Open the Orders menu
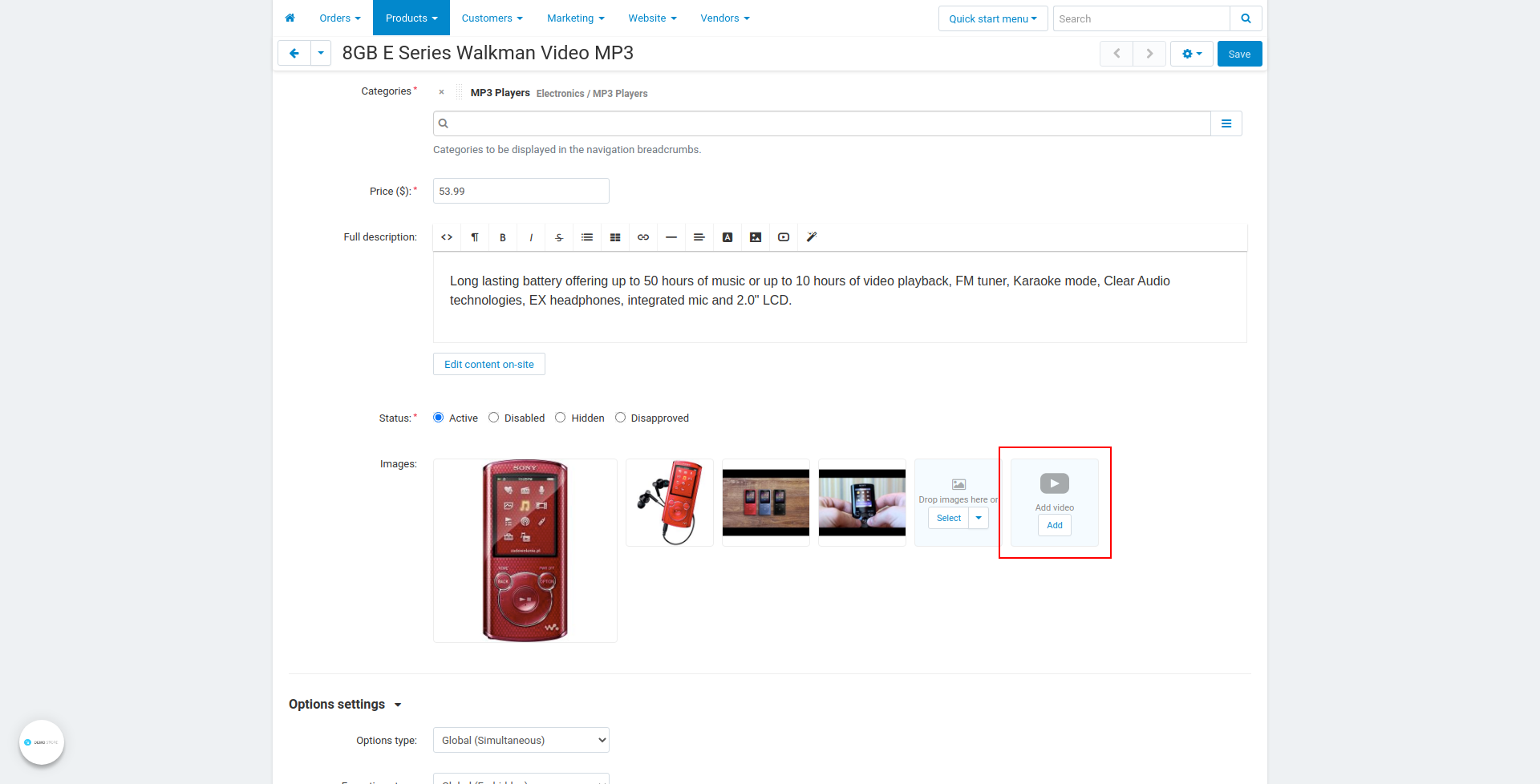The width and height of the screenshot is (1540, 784). (340, 18)
